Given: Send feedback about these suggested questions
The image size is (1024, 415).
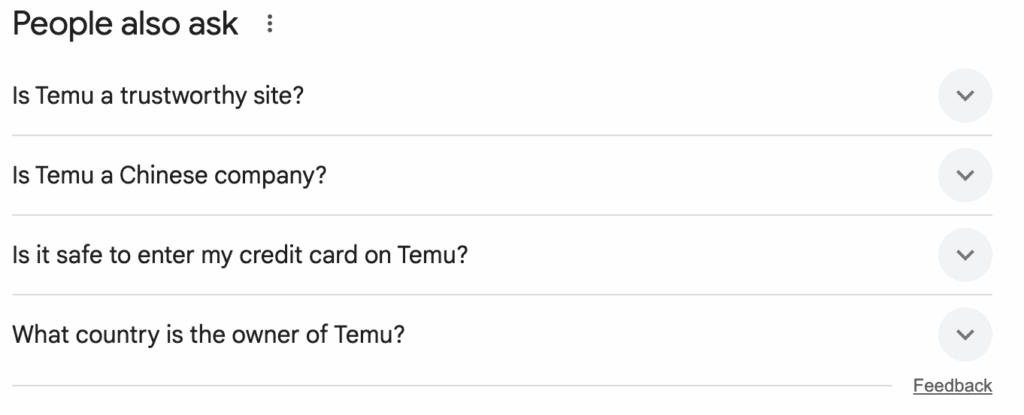Looking at the screenshot, I should tap(952, 386).
